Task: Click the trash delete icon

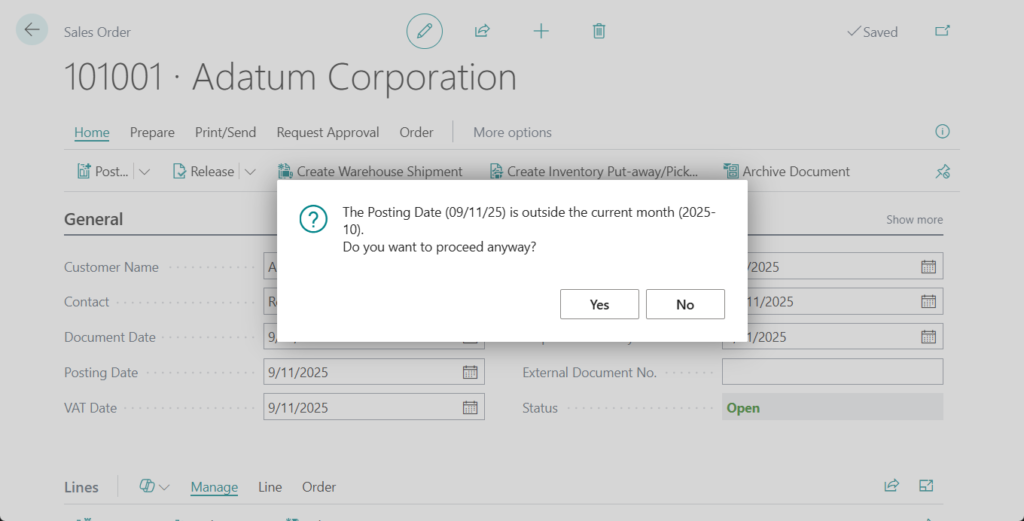Action: [x=599, y=31]
